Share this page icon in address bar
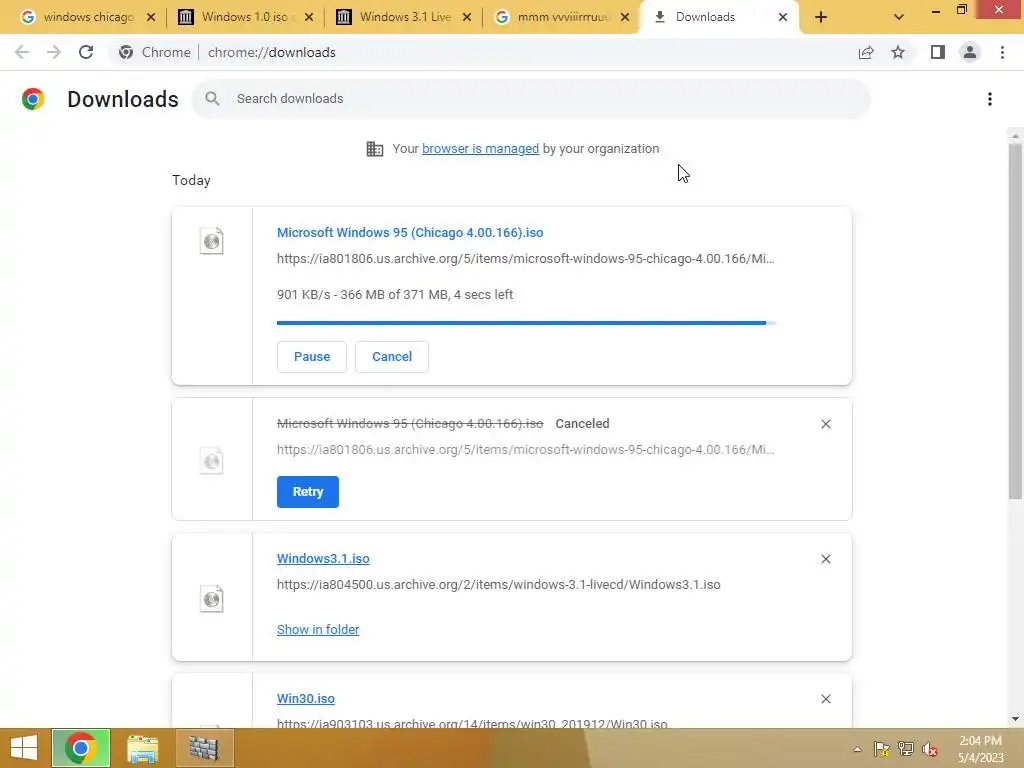The image size is (1024, 768). 866,52
